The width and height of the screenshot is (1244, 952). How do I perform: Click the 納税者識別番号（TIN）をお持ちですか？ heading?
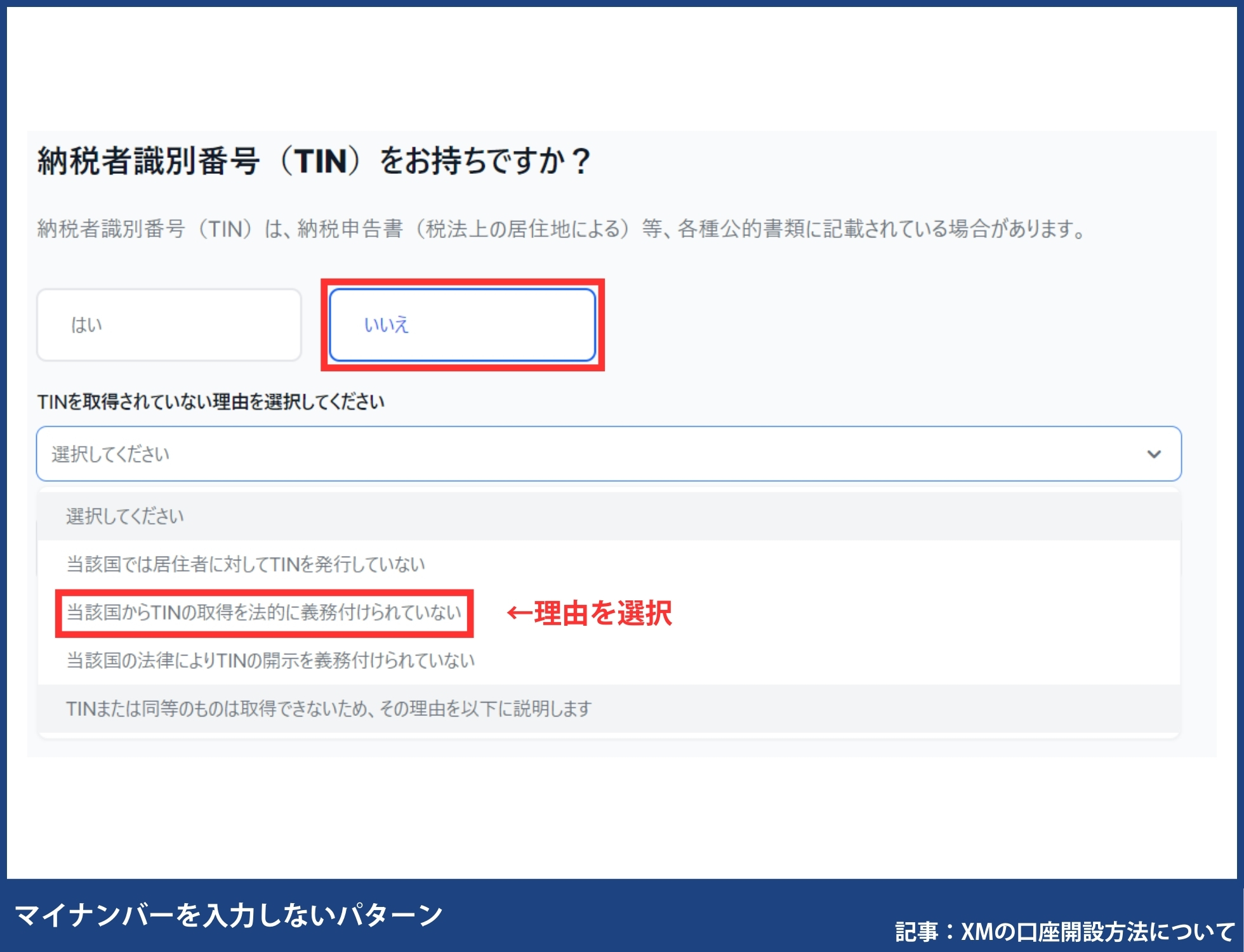coord(315,161)
